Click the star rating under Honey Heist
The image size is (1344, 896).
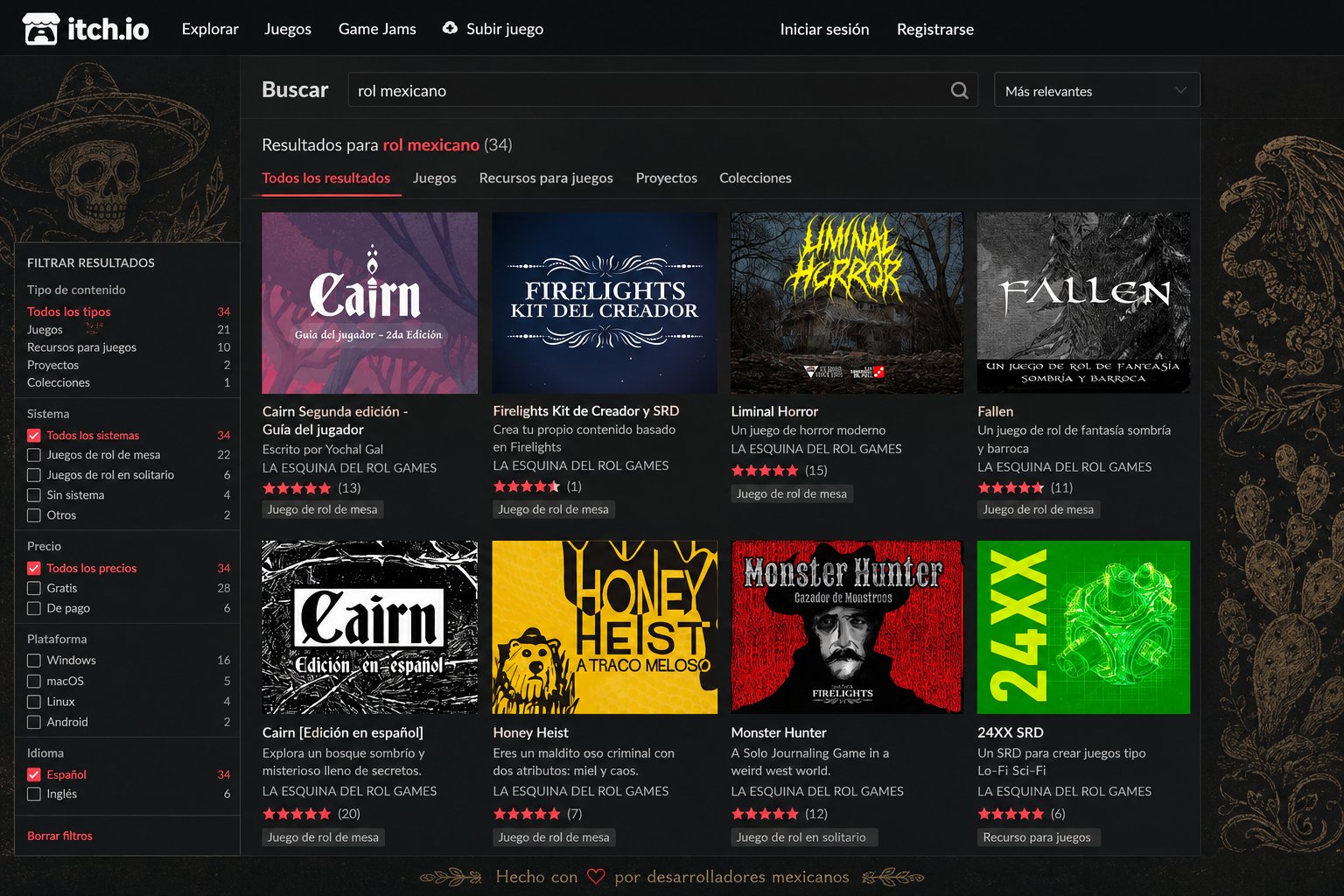tap(527, 813)
